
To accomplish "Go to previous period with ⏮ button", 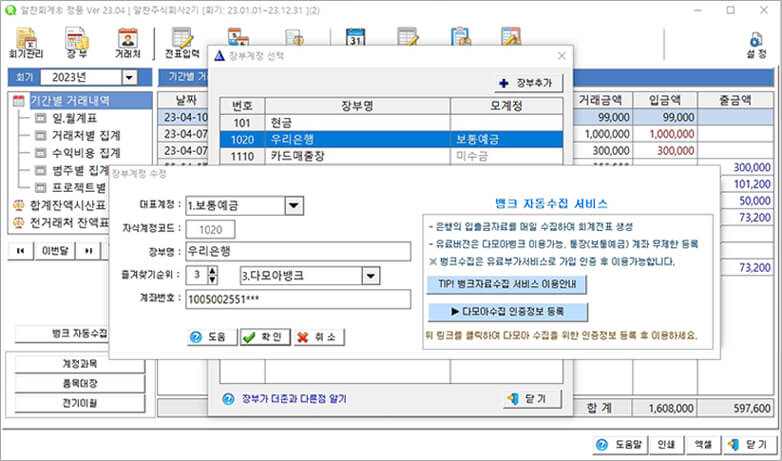I will (21, 250).
